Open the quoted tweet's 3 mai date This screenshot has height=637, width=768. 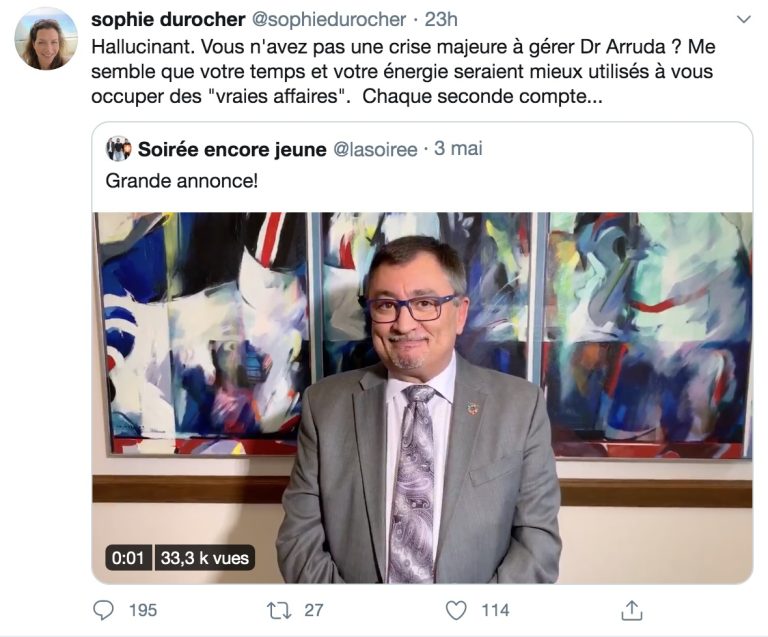(458, 148)
